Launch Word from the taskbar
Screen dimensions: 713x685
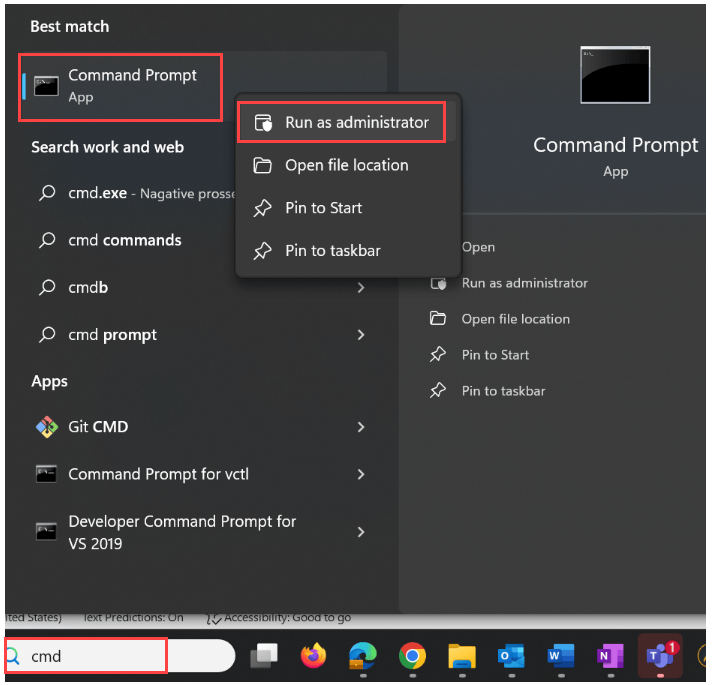[560, 656]
